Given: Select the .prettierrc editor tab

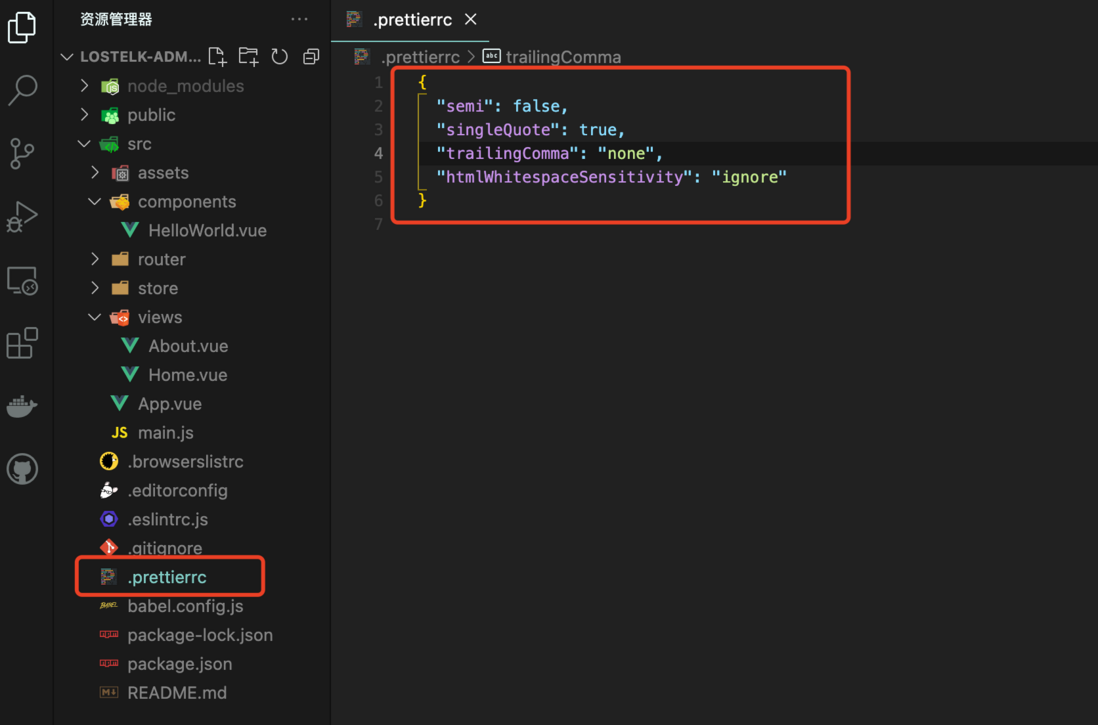Looking at the screenshot, I should tap(411, 20).
